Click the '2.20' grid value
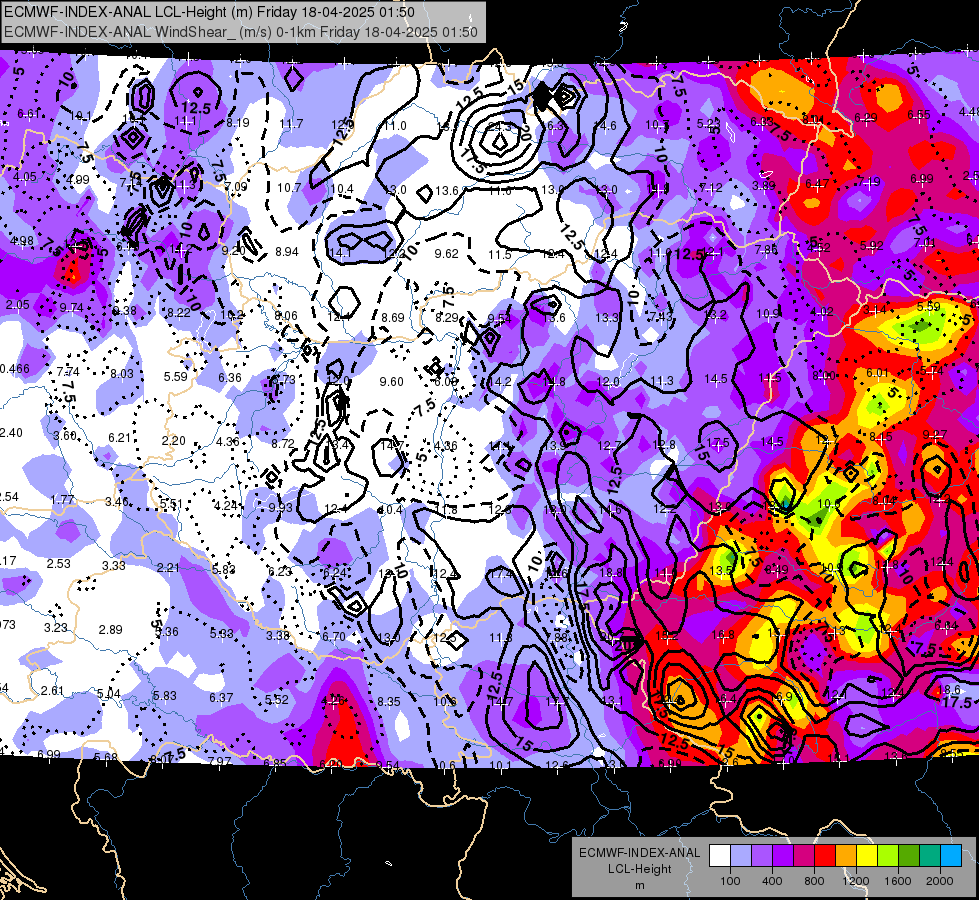979x900 pixels. [x=174, y=441]
